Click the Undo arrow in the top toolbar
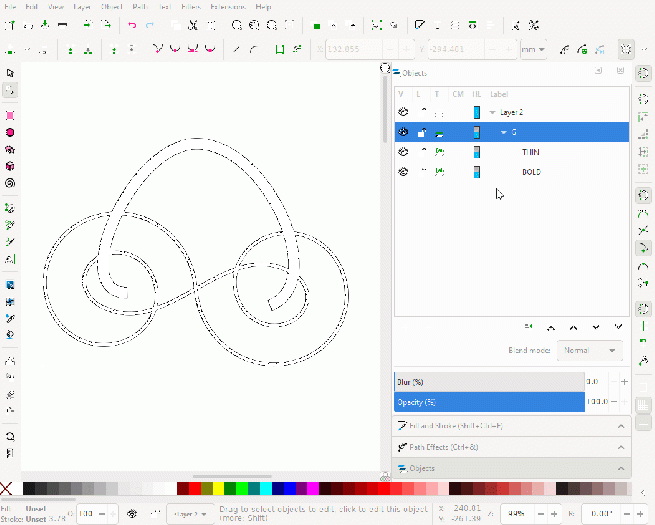 click(132, 25)
